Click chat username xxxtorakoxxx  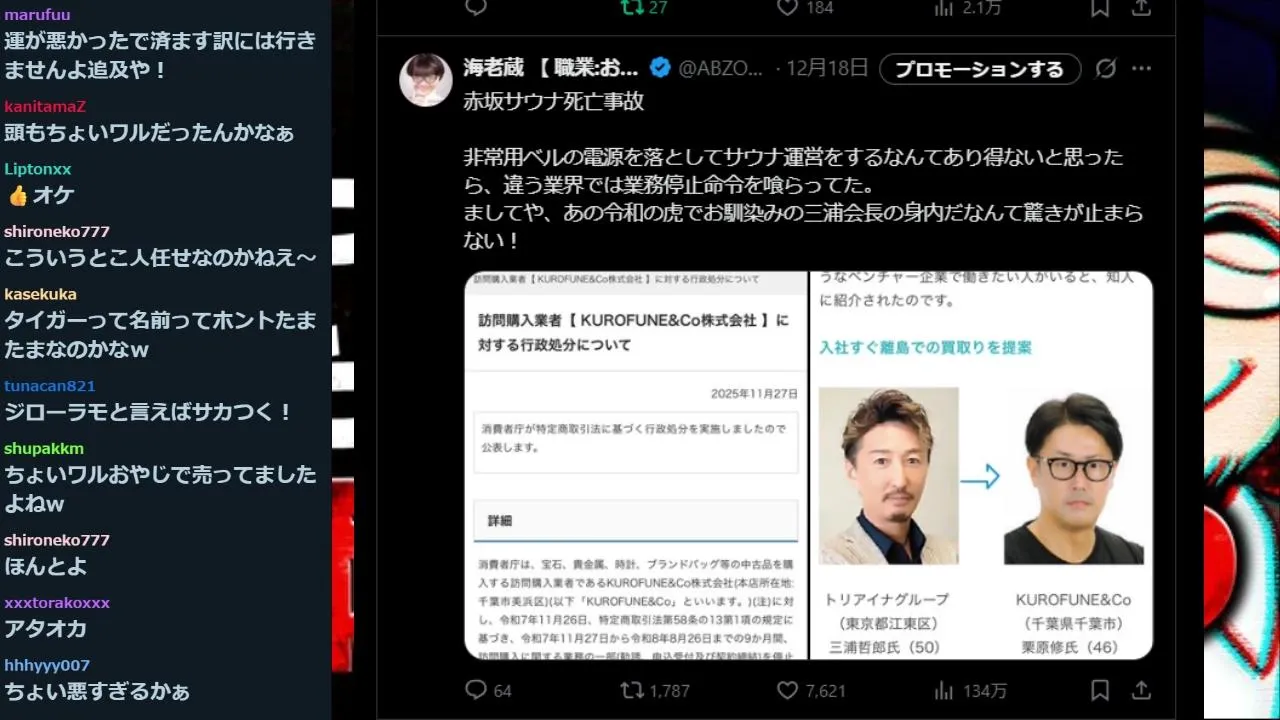(57, 603)
